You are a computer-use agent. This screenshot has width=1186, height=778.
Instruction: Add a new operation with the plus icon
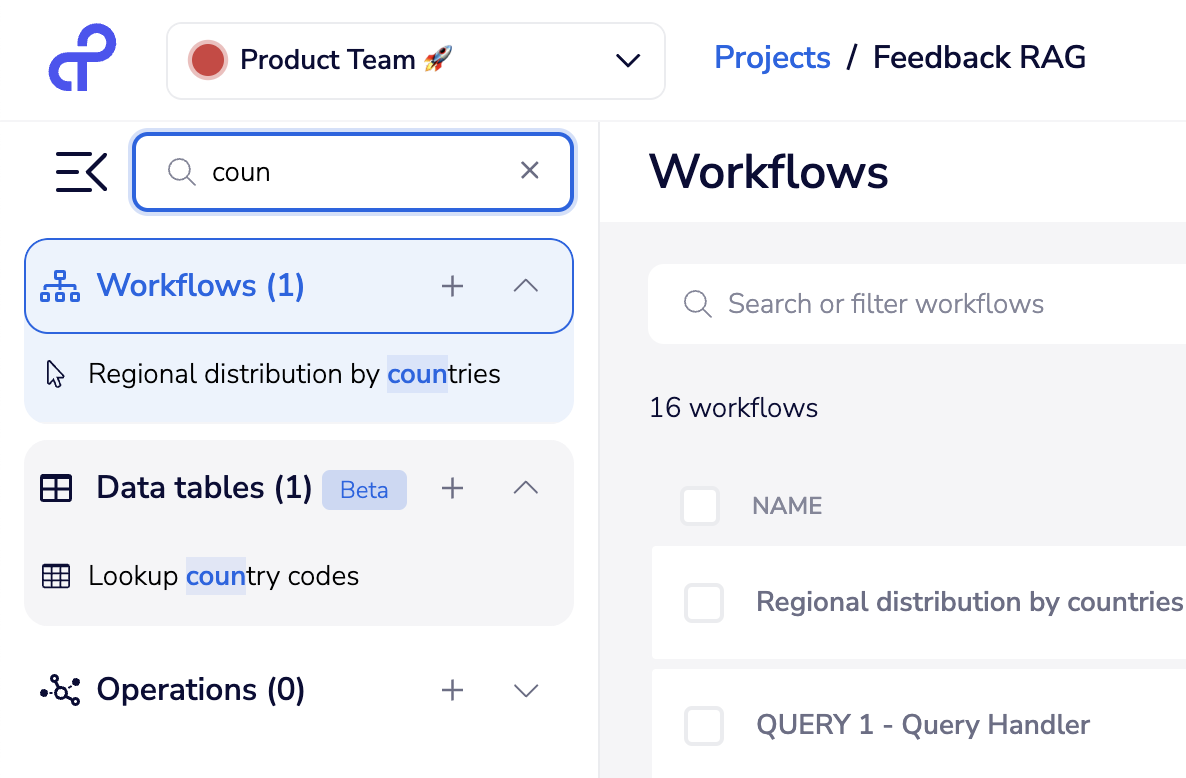453,690
